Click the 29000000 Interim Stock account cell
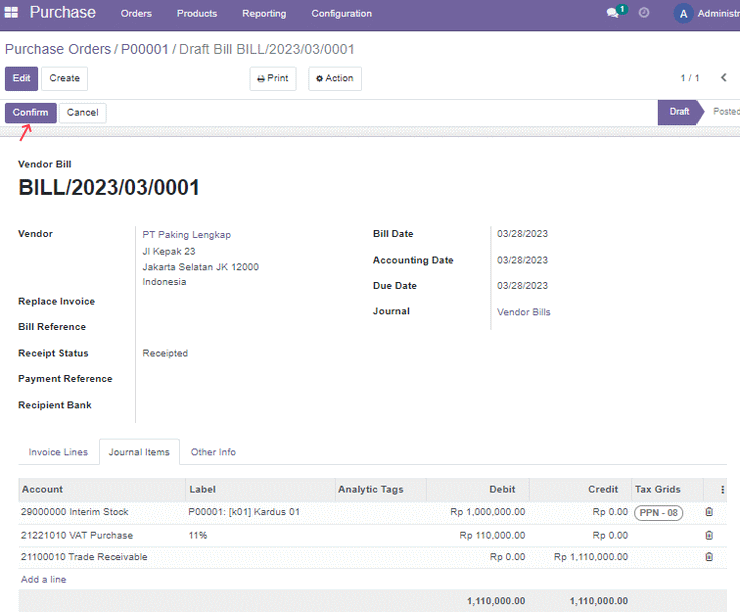Viewport: 740px width, 612px height. pyautogui.click(x=75, y=512)
